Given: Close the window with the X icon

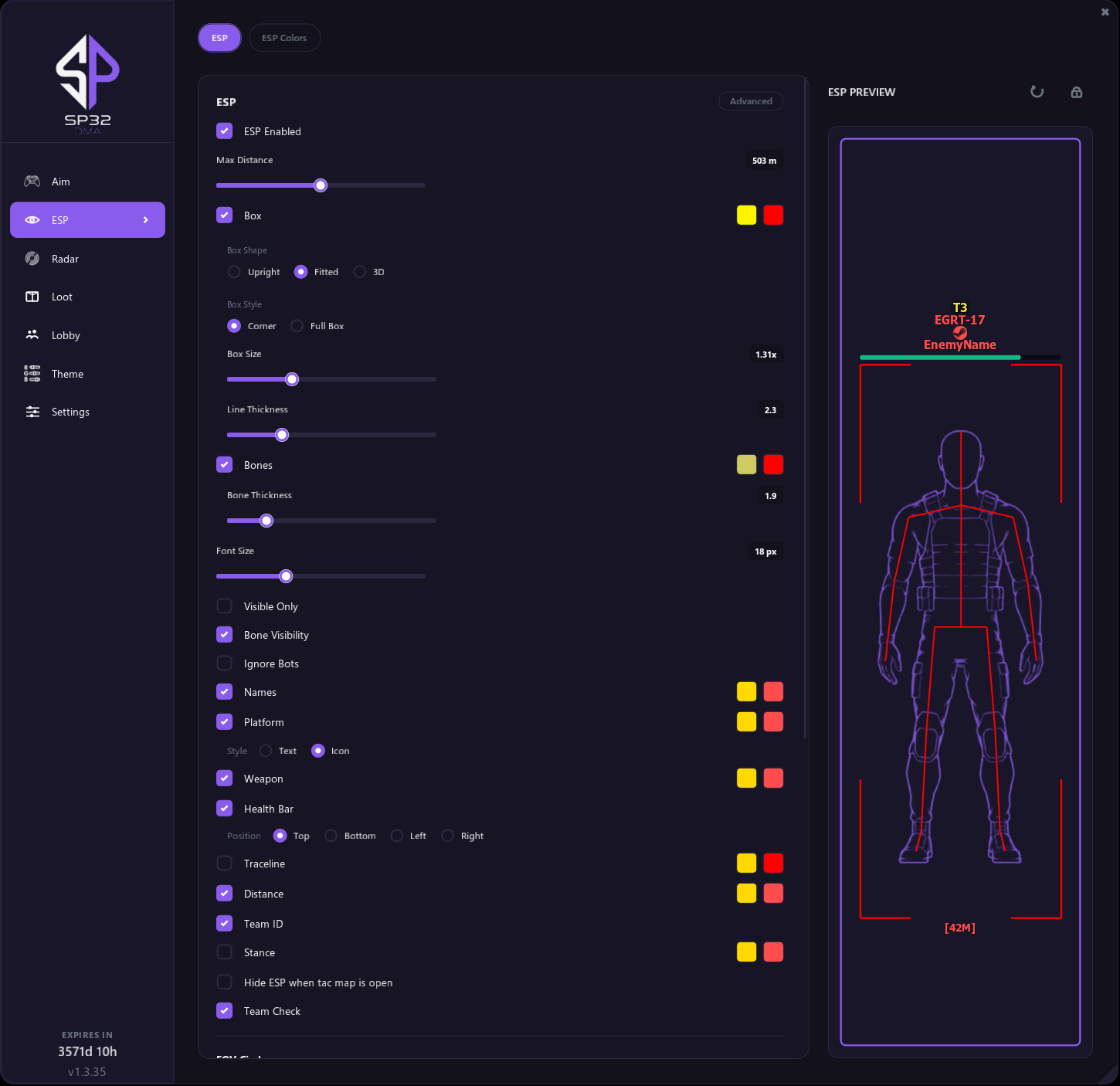Looking at the screenshot, I should pos(1105,12).
